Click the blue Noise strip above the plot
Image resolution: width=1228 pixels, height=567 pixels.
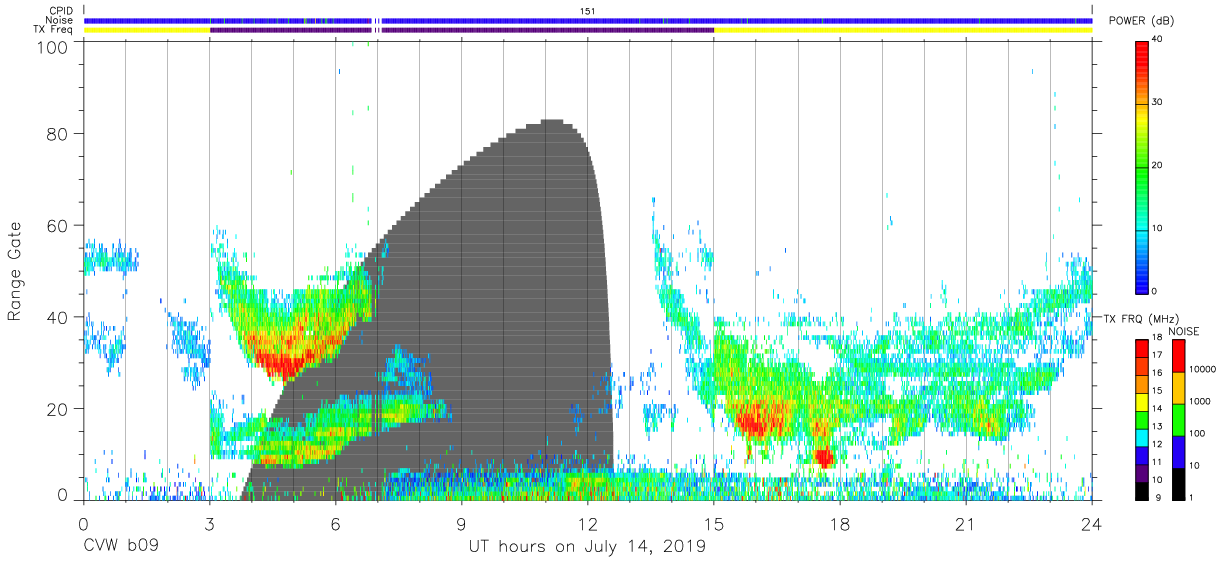pos(588,20)
